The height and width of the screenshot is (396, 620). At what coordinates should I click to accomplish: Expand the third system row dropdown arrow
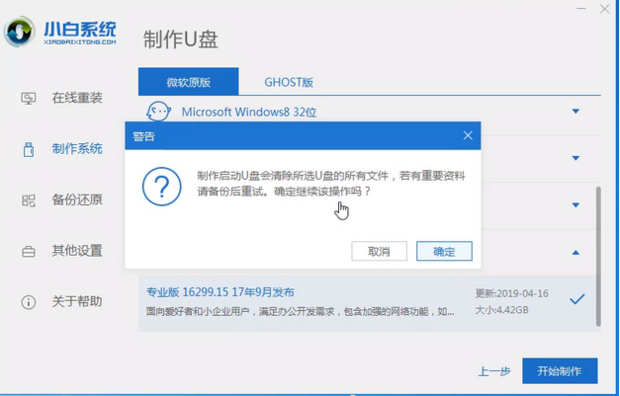pos(576,205)
